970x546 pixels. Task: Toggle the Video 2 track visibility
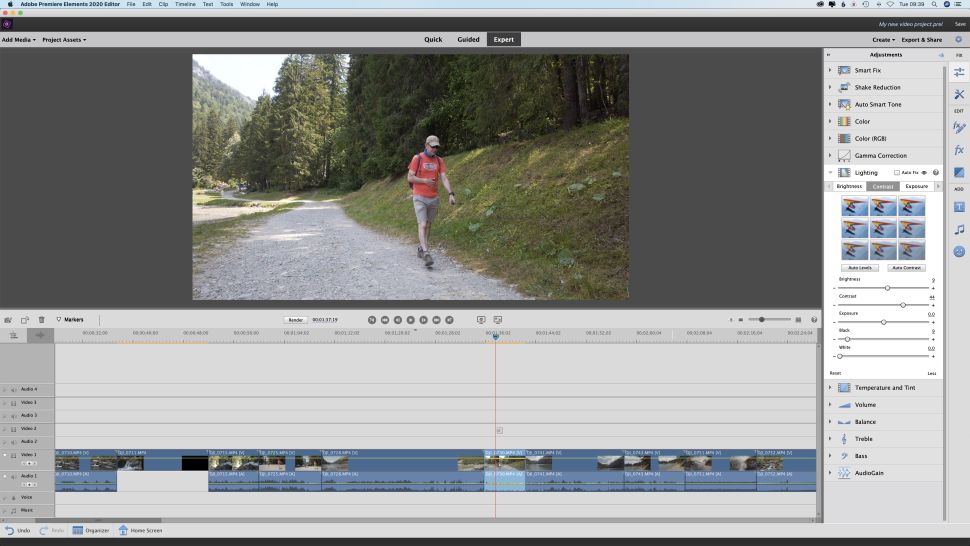13,429
